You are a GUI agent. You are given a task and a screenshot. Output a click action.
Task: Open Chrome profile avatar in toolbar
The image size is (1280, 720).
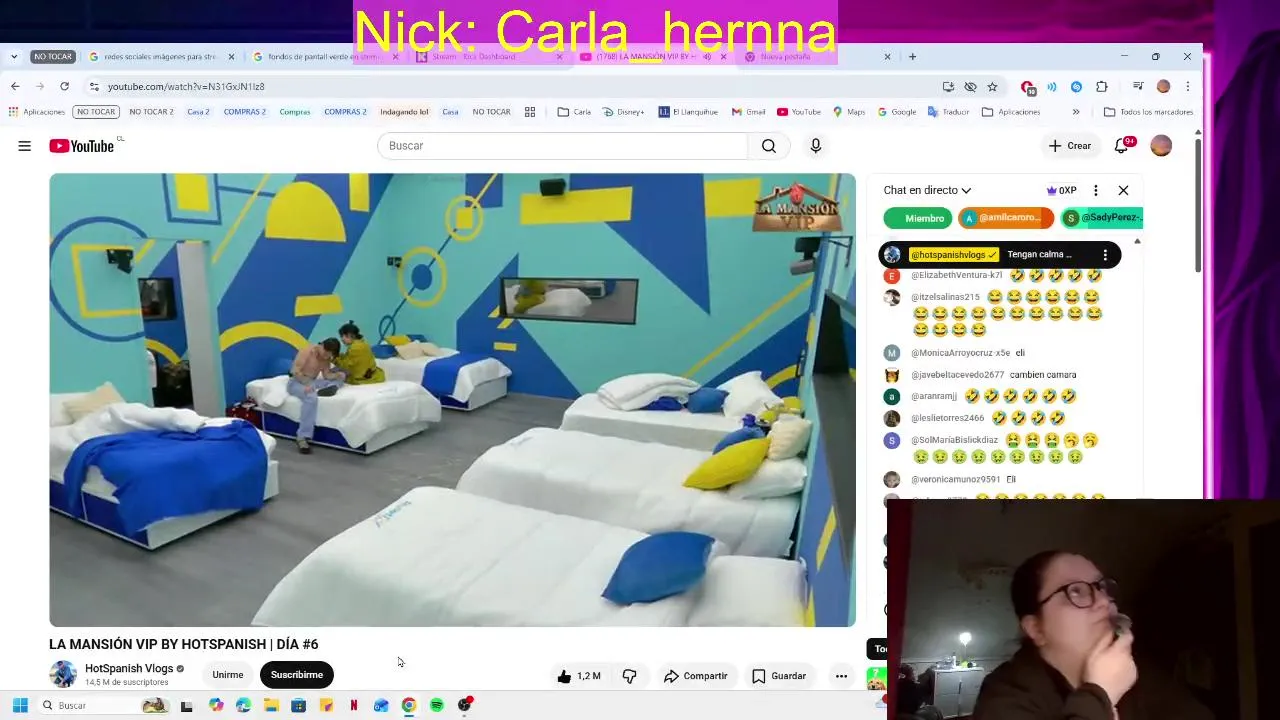coord(1163,86)
